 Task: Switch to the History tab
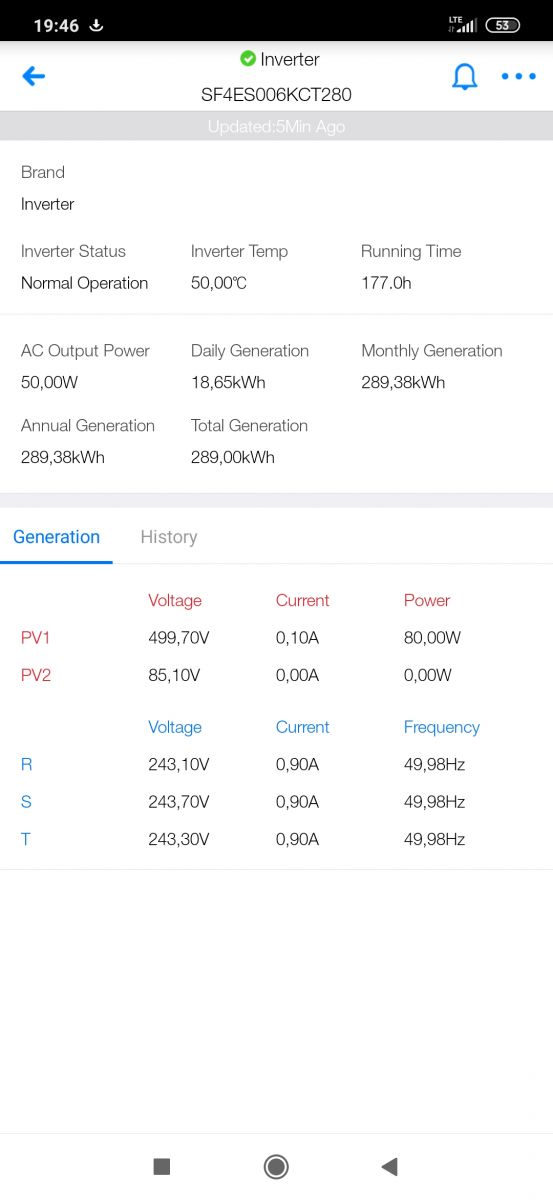pos(169,537)
